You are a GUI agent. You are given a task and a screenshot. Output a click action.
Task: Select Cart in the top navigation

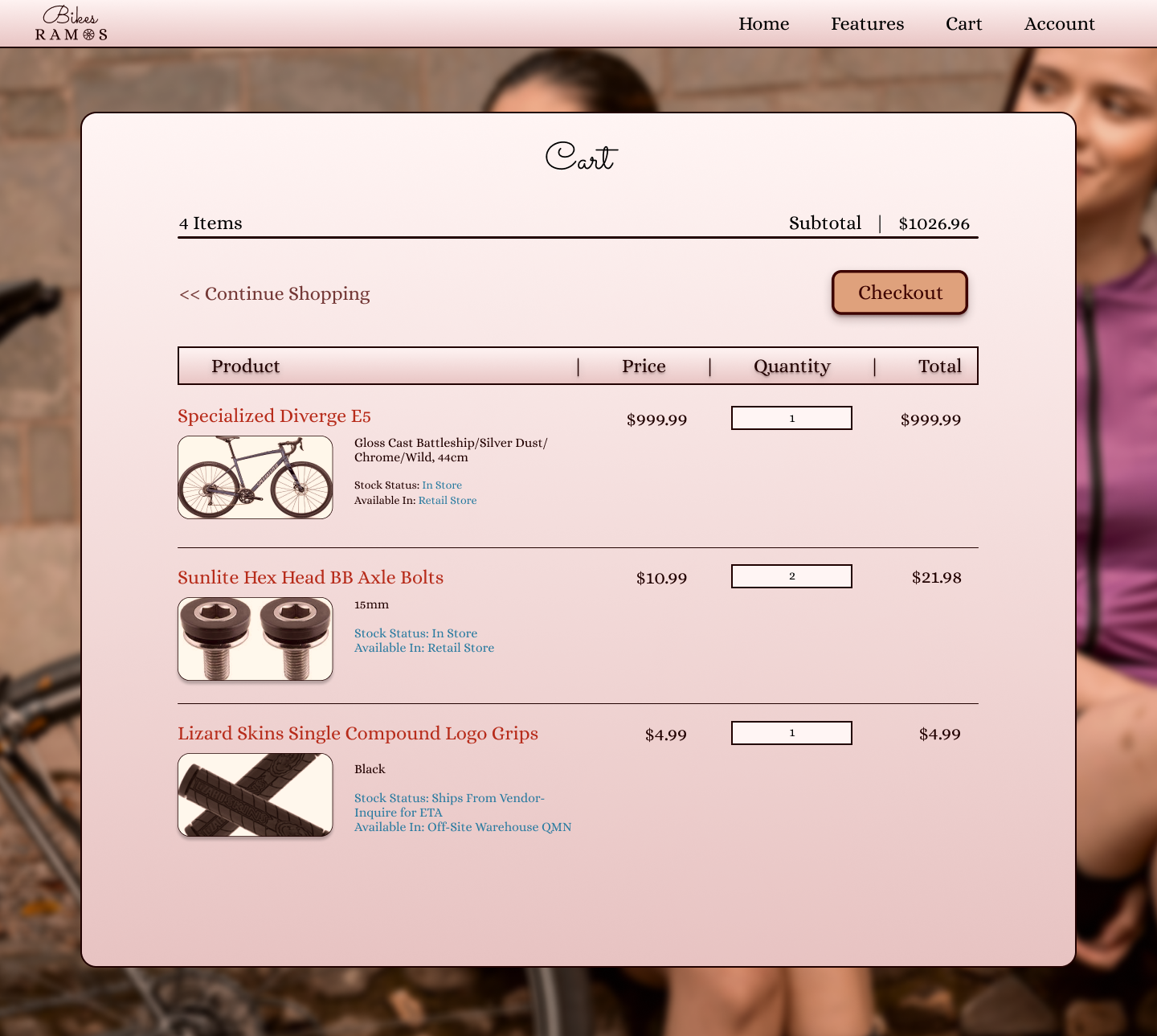(x=963, y=24)
